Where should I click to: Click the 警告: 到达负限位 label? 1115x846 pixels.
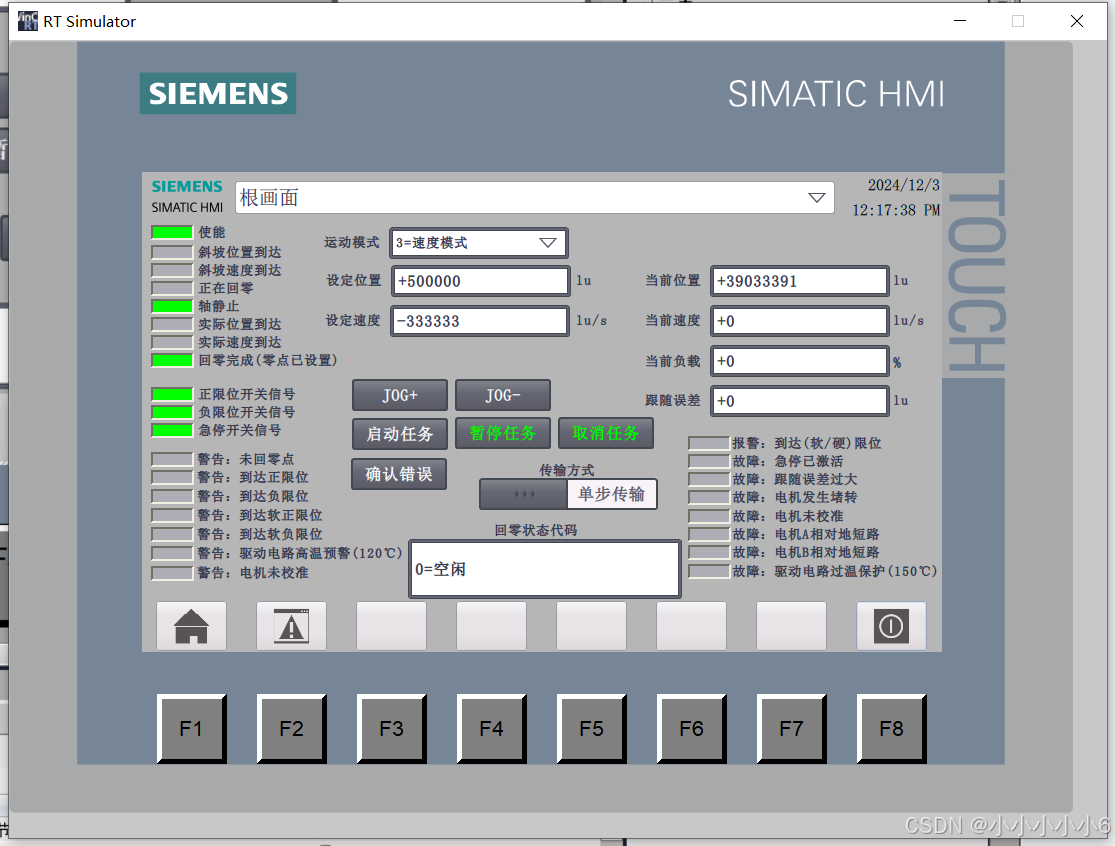coord(253,496)
